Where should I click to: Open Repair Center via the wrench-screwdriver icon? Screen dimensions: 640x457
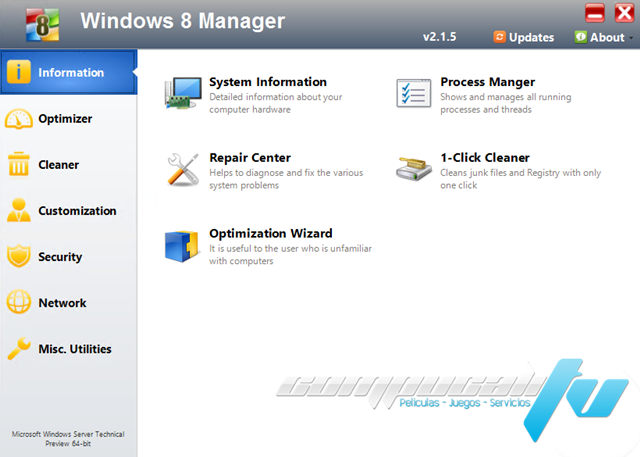coord(183,169)
